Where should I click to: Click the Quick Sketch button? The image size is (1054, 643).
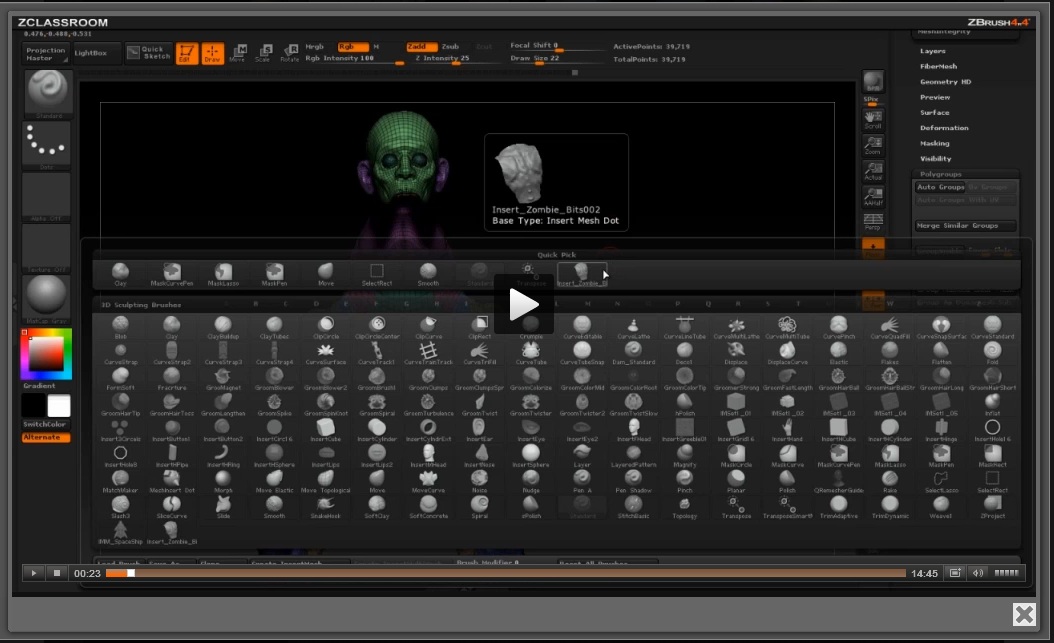[x=149, y=53]
